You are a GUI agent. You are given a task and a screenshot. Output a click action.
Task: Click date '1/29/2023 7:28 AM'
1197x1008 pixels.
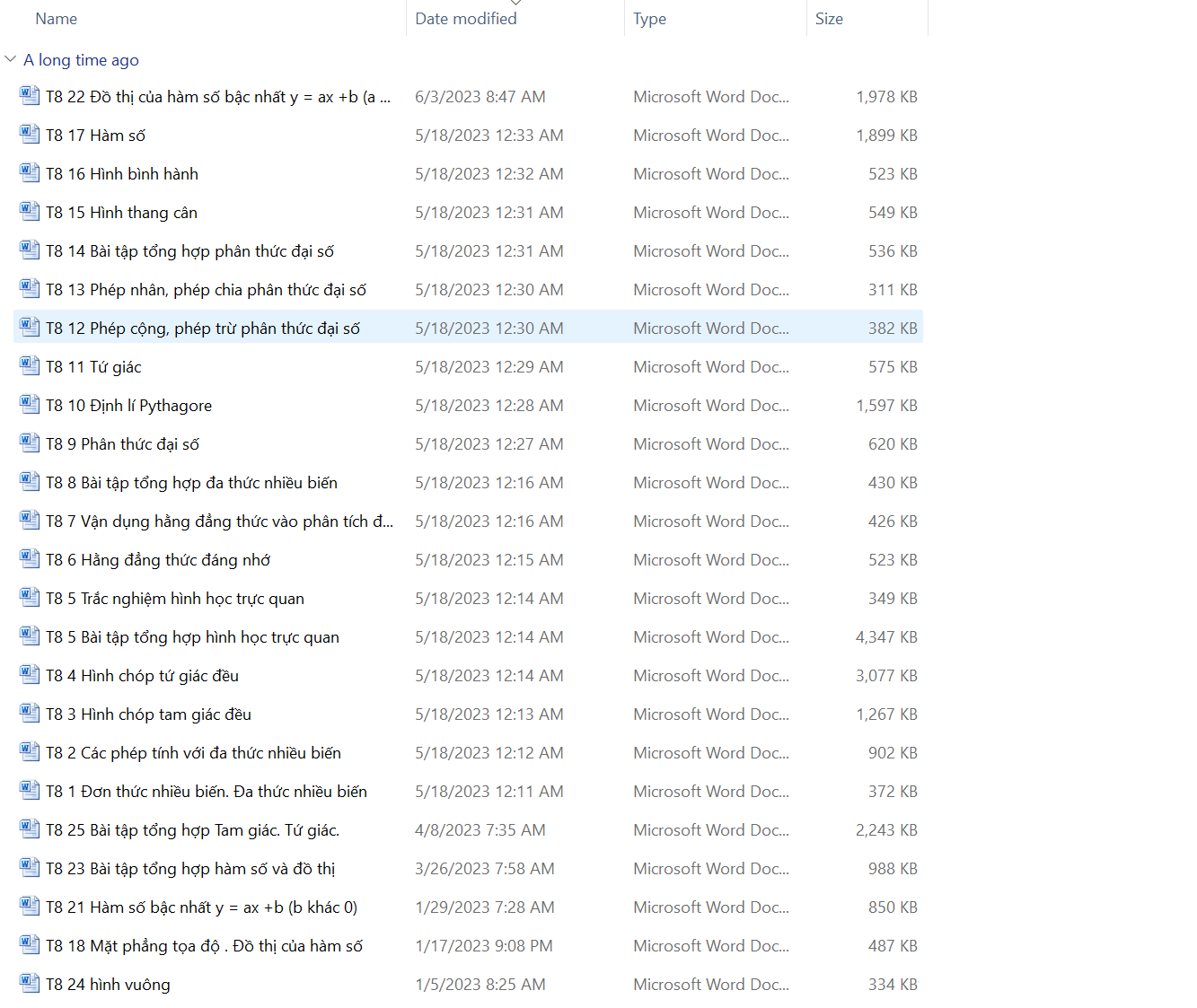pos(485,907)
